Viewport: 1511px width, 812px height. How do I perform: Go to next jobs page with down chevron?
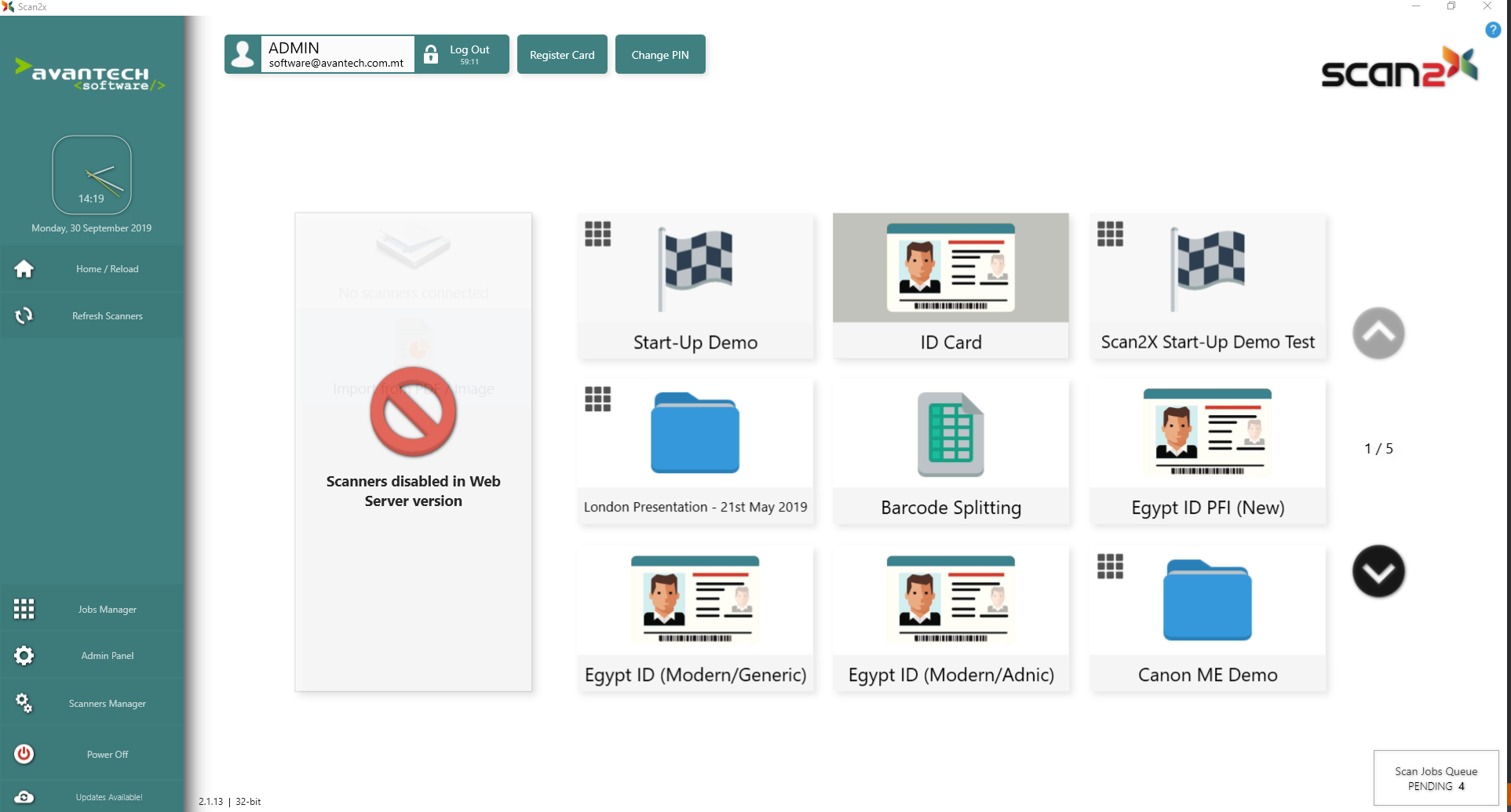[x=1378, y=571]
